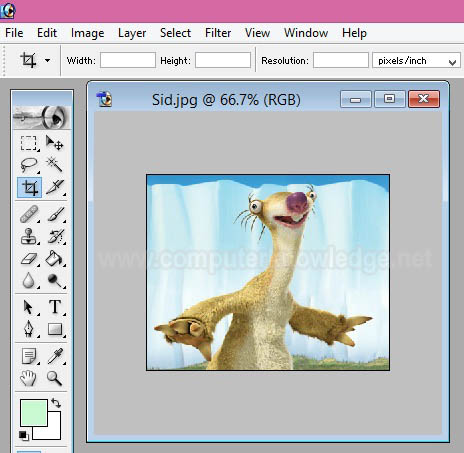
Task: Select the Path Selection tool
Action: click(x=29, y=307)
